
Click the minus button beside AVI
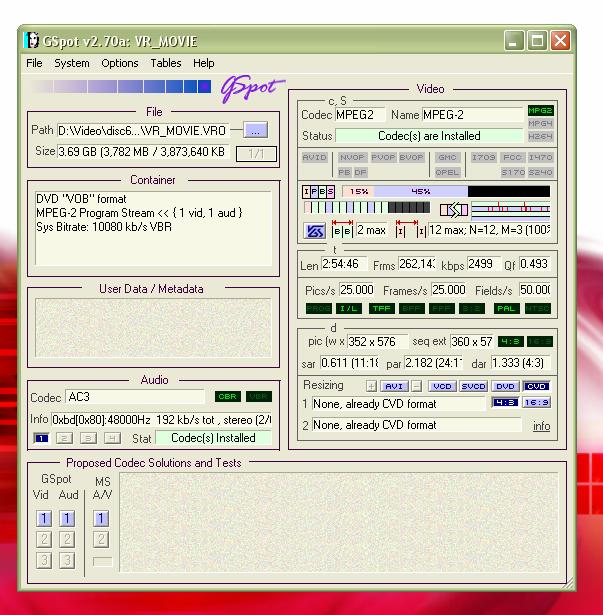pyautogui.click(x=416, y=386)
